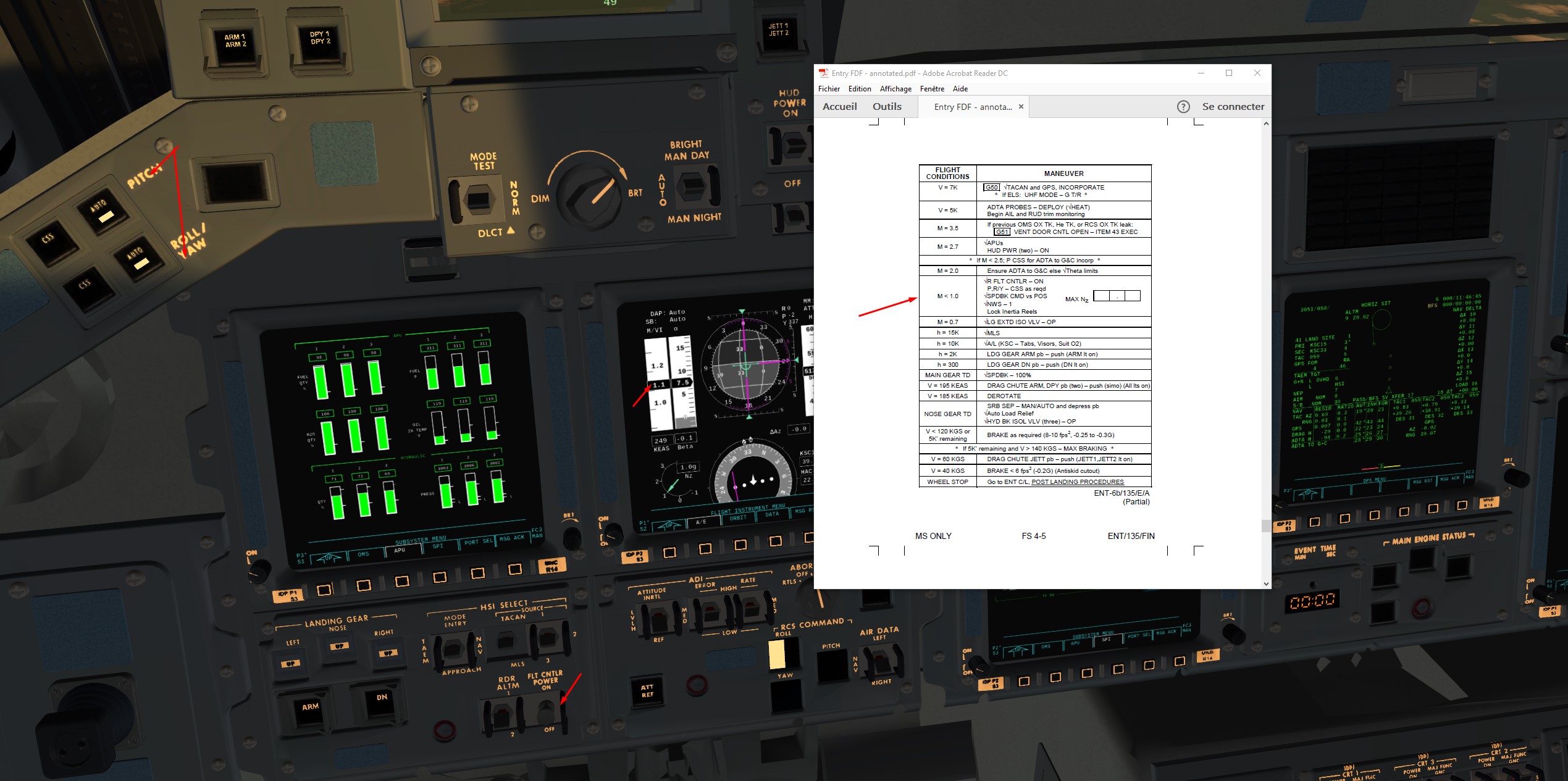
Task: Open the Fichier menu in Acrobat
Action: [x=829, y=89]
